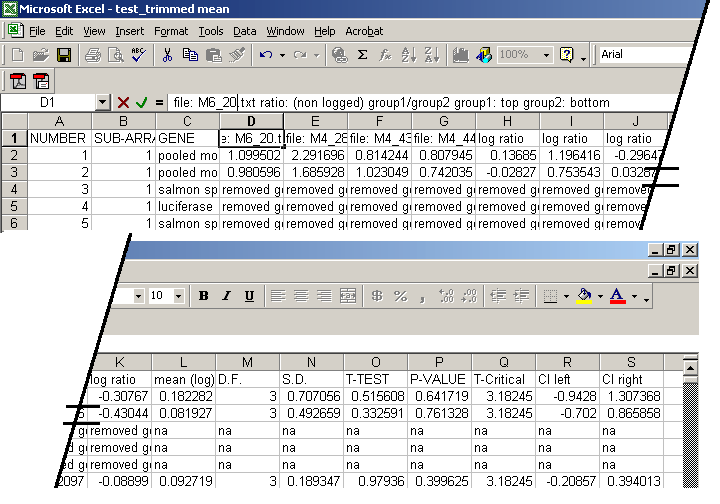
Task: Click the second Acrobat PDF icon
Action: [x=41, y=81]
